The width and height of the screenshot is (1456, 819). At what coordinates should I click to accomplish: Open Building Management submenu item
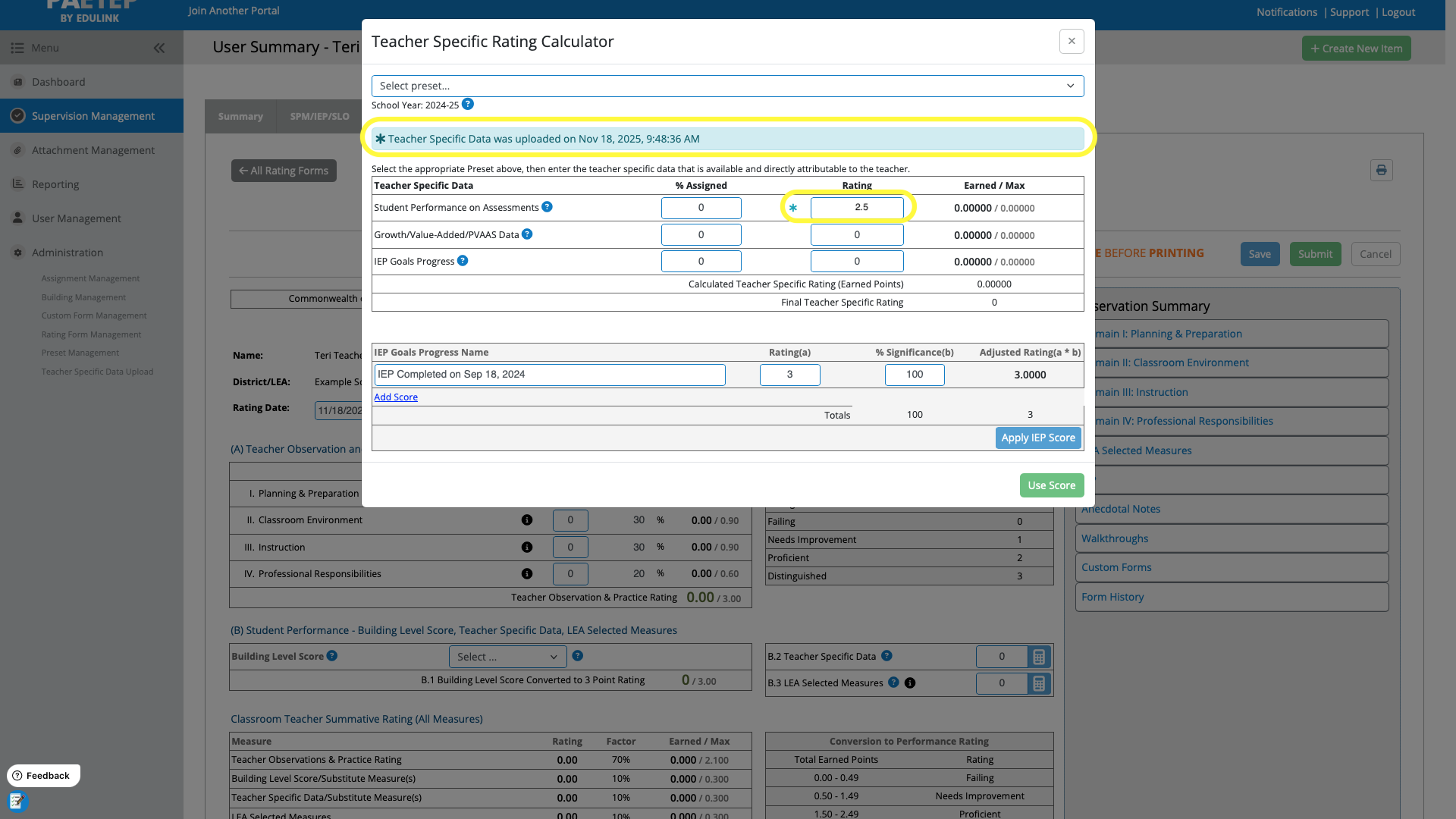pyautogui.click(x=83, y=297)
